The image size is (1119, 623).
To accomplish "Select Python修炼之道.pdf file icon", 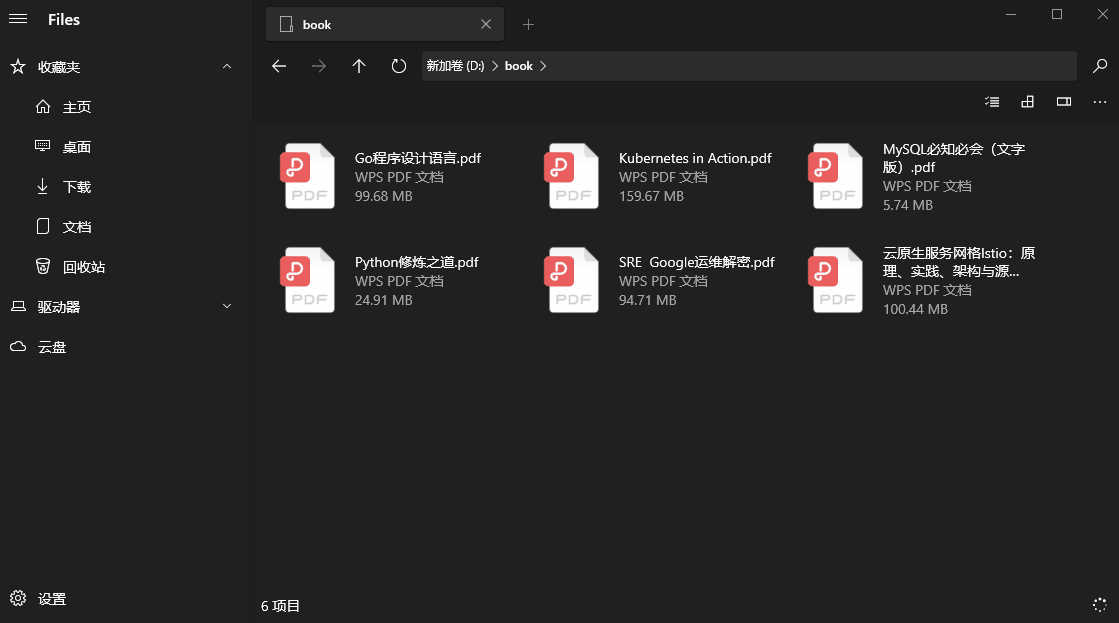I will click(308, 280).
